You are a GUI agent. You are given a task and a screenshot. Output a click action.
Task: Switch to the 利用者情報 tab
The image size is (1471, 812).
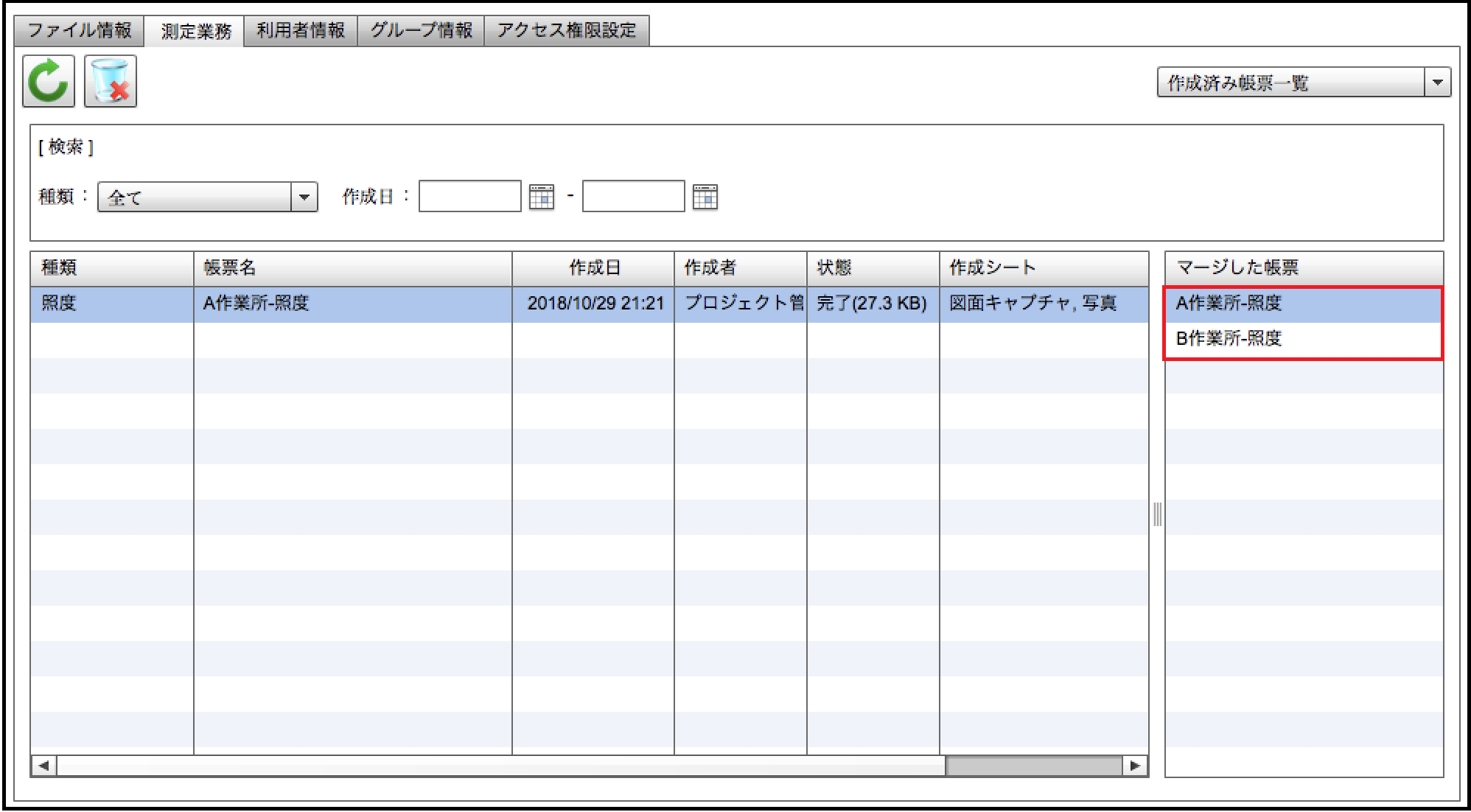coord(301,30)
